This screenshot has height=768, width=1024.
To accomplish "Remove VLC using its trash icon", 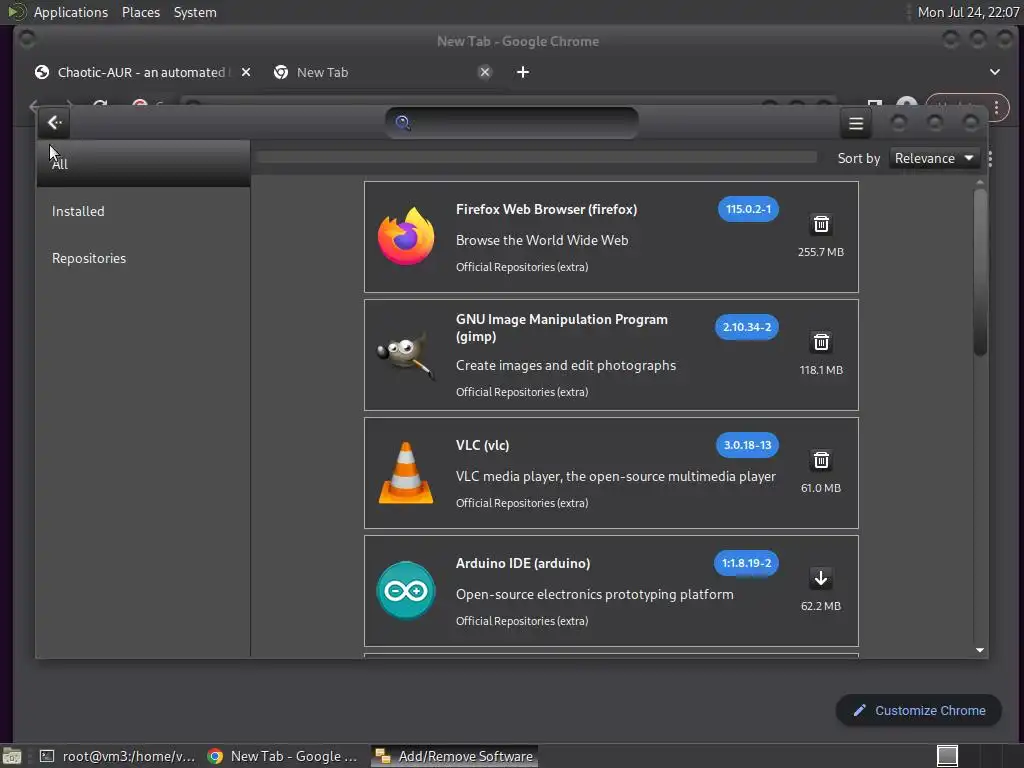I will pyautogui.click(x=821, y=460).
